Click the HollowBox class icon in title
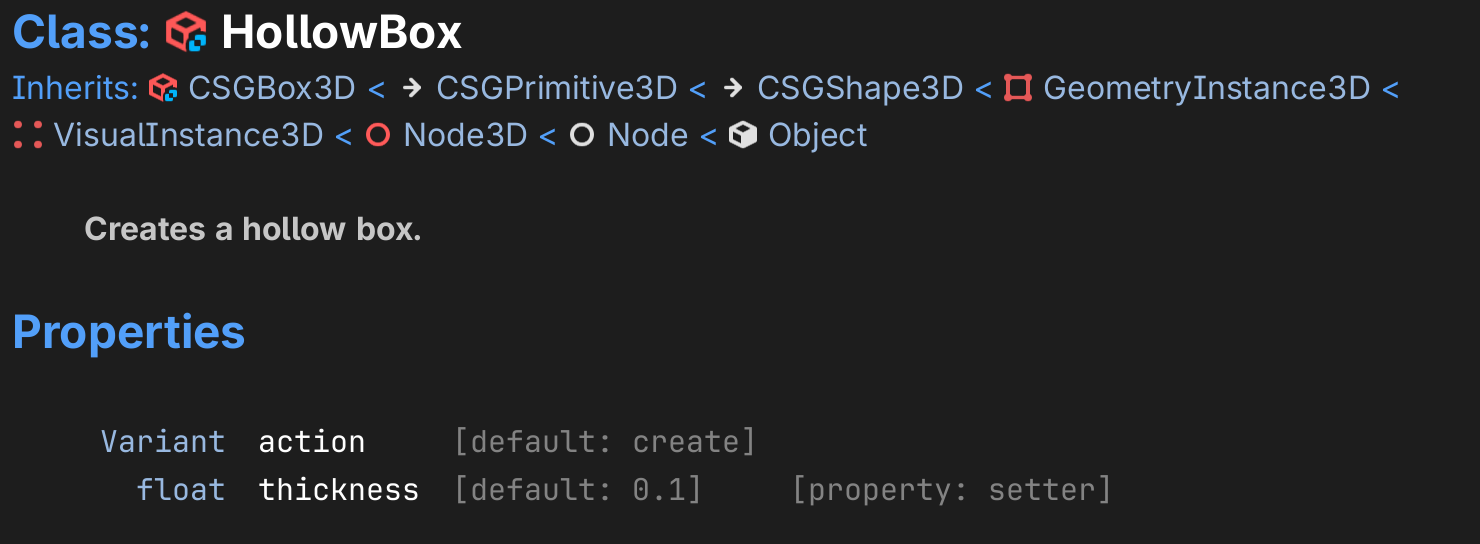 (186, 33)
